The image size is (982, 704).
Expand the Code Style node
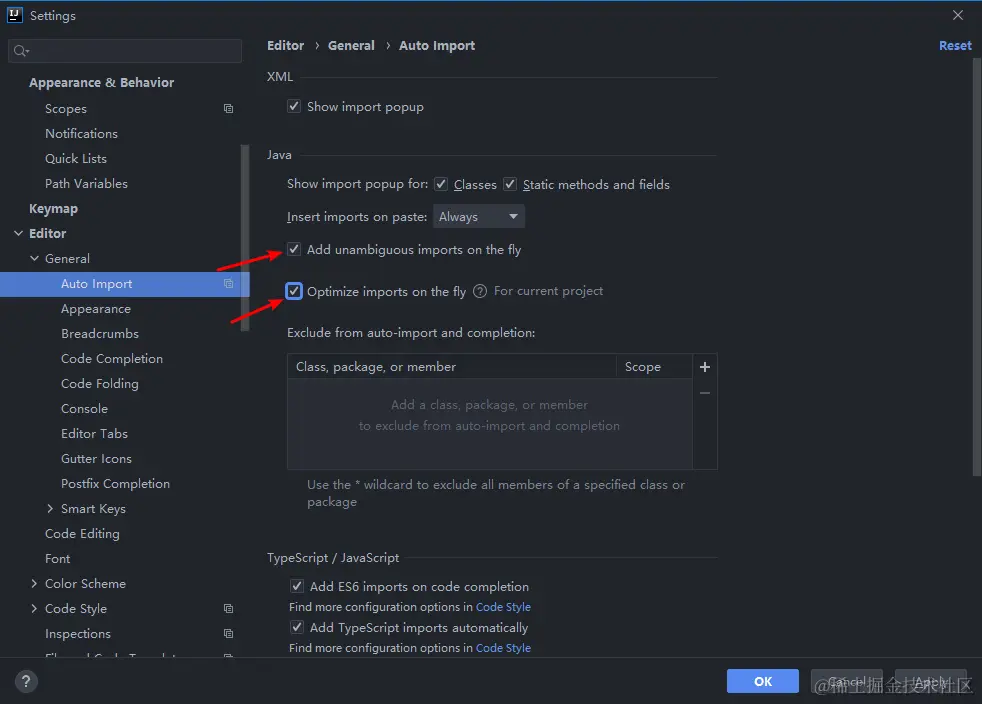point(34,609)
